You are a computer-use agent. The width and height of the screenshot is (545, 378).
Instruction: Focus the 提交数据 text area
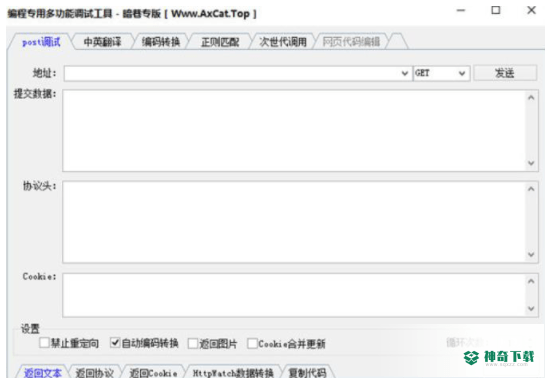294,131
